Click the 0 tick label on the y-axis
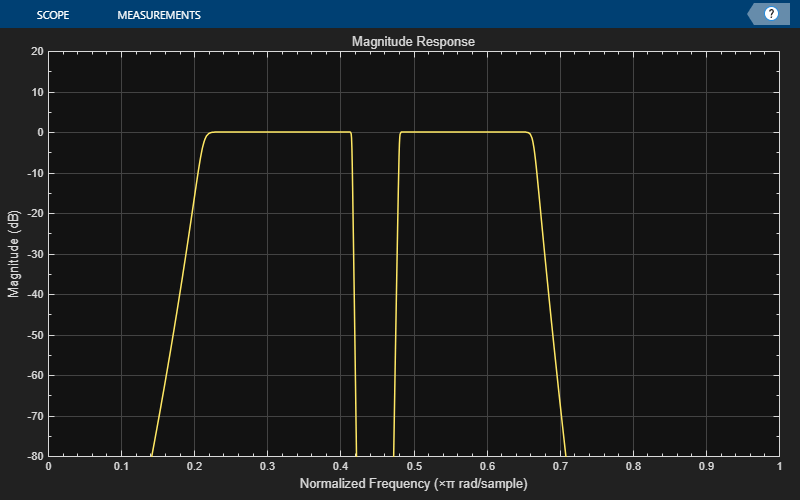 39,132
